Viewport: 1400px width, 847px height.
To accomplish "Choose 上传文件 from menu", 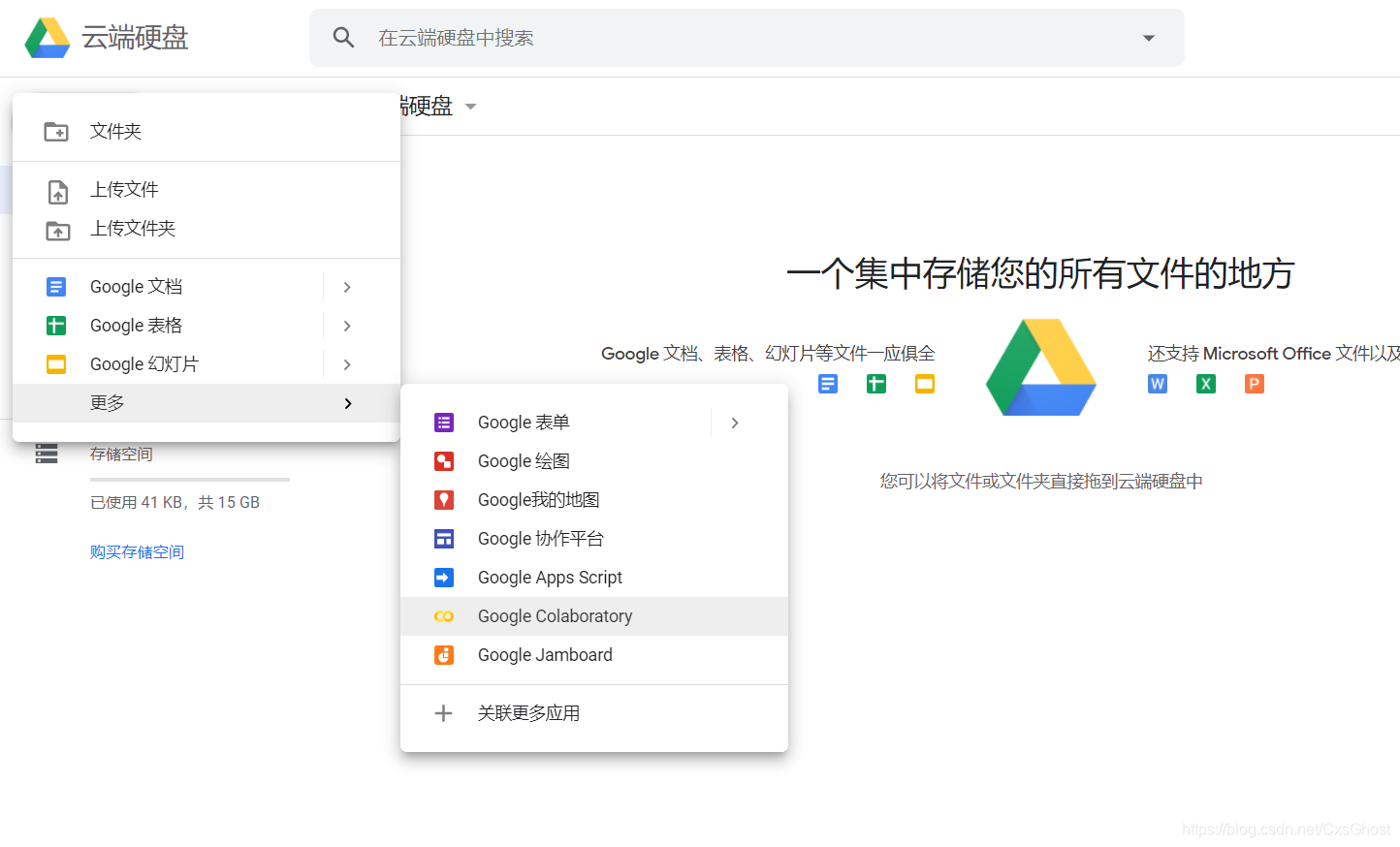I will point(207,190).
